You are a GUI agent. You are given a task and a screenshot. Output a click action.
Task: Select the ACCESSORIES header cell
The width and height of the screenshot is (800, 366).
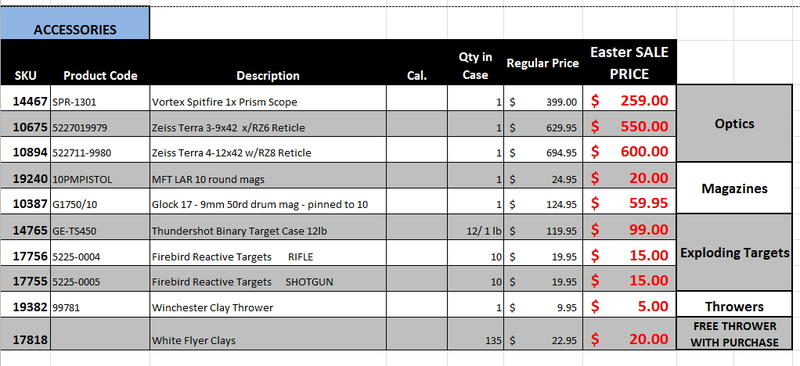(75, 23)
